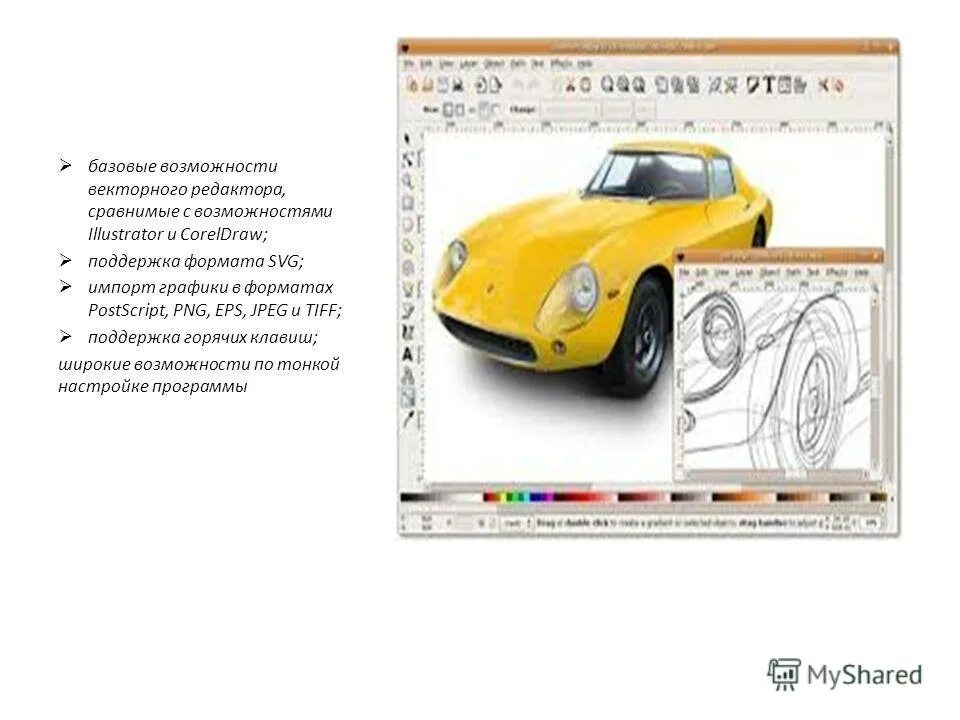This screenshot has height=720, width=960.
Task: Open the Layer menu in the main Inkscape window
Action: 468,63
